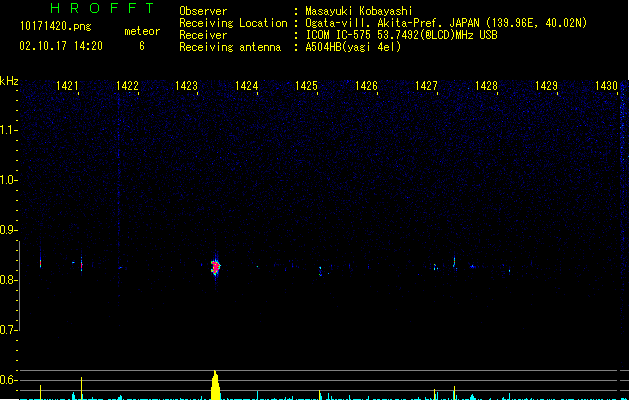Click the yellow intensity spike just after 1421
The width and height of the screenshot is (629, 400).
coord(81,388)
